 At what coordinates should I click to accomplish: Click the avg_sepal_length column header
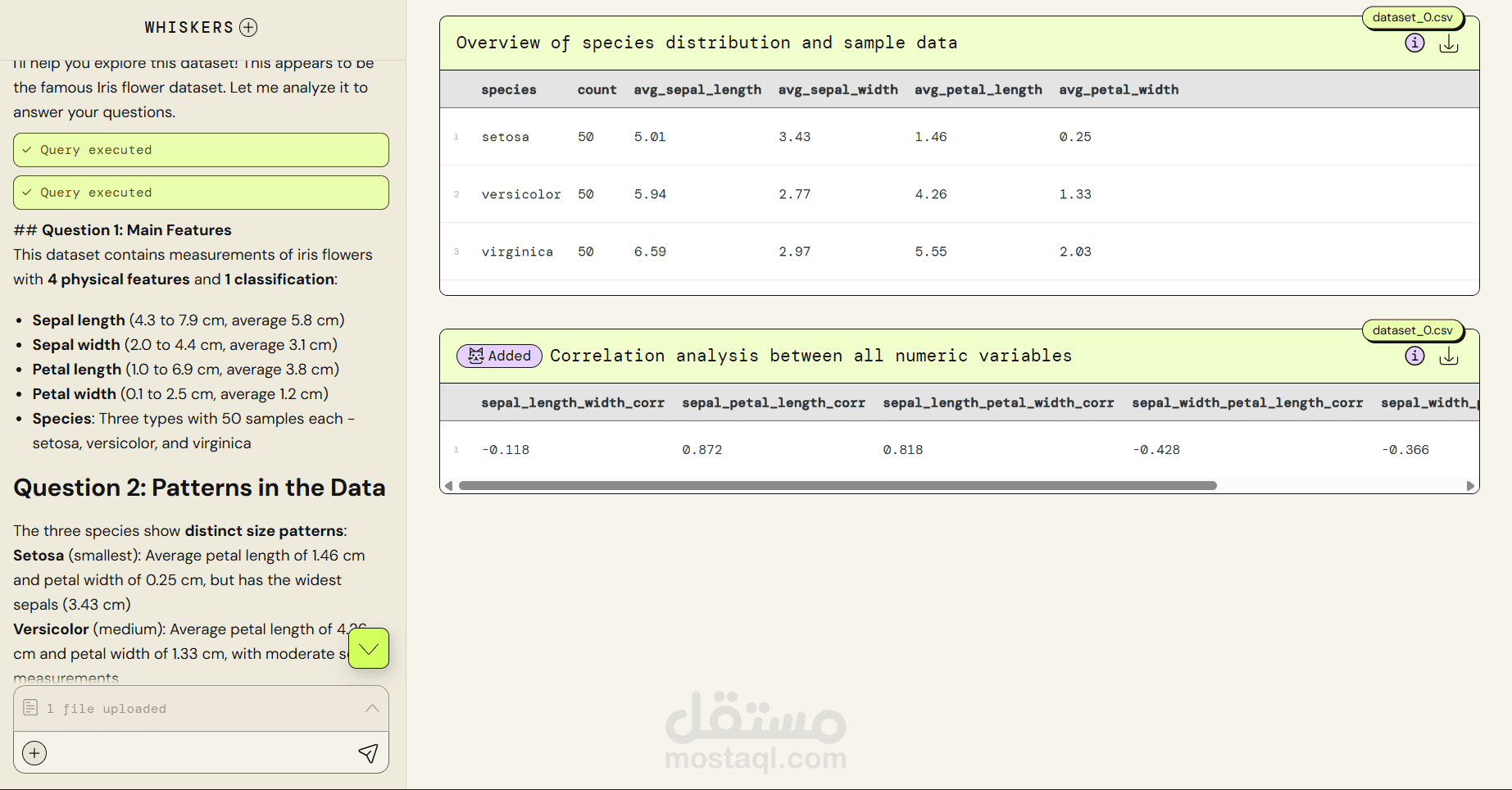(x=697, y=89)
